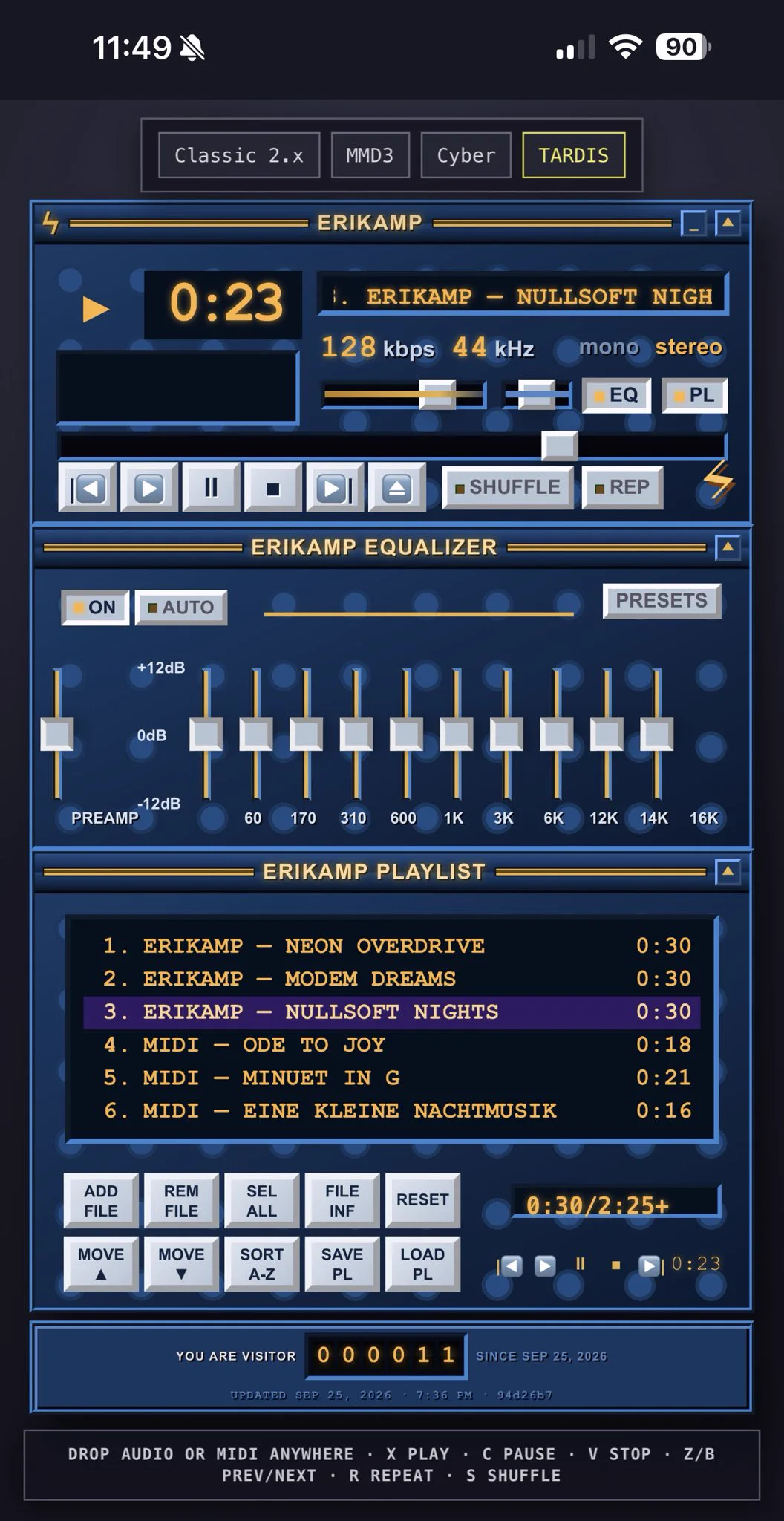
Task: Click the lightning bolt icon in the title bar
Action: (50, 222)
